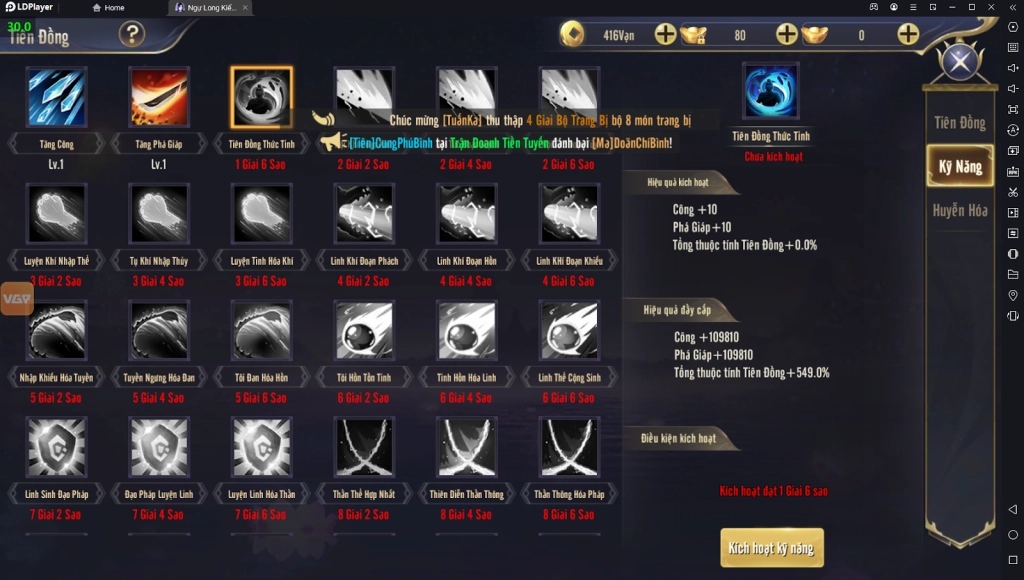
Task: Select the Kỹ Năng tab
Action: (x=959, y=167)
